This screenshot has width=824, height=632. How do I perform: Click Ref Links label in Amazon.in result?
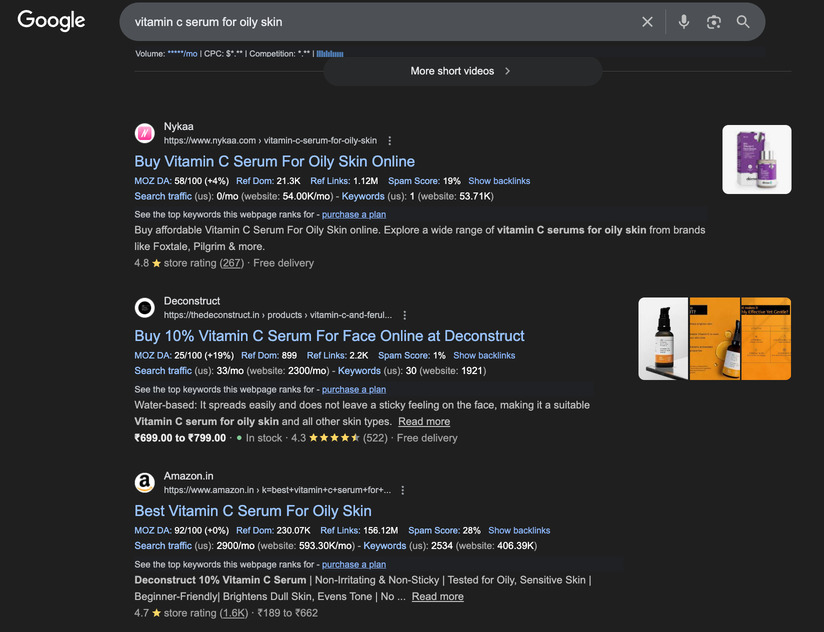tap(341, 531)
